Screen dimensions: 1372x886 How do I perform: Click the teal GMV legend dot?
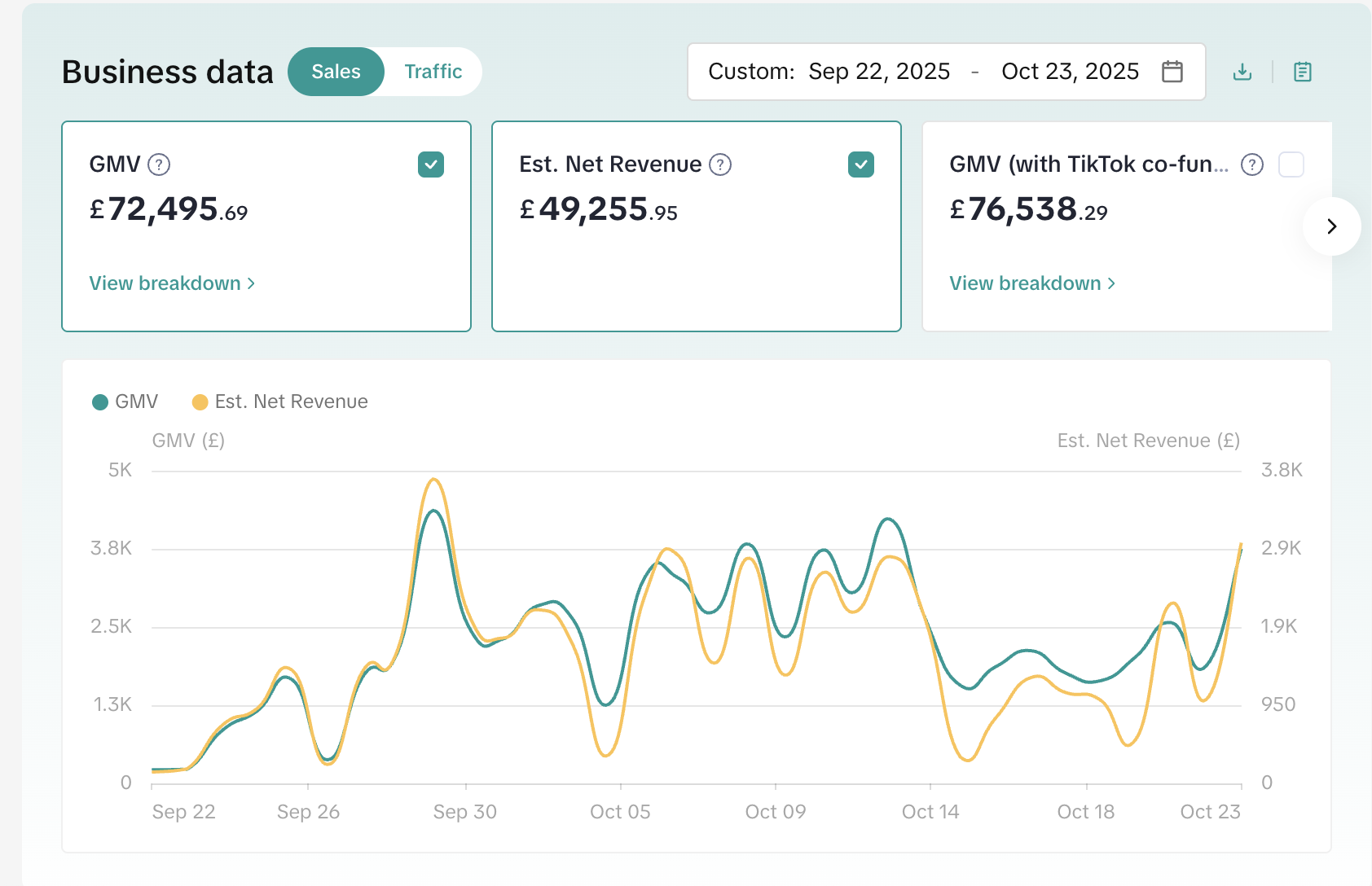(x=99, y=401)
